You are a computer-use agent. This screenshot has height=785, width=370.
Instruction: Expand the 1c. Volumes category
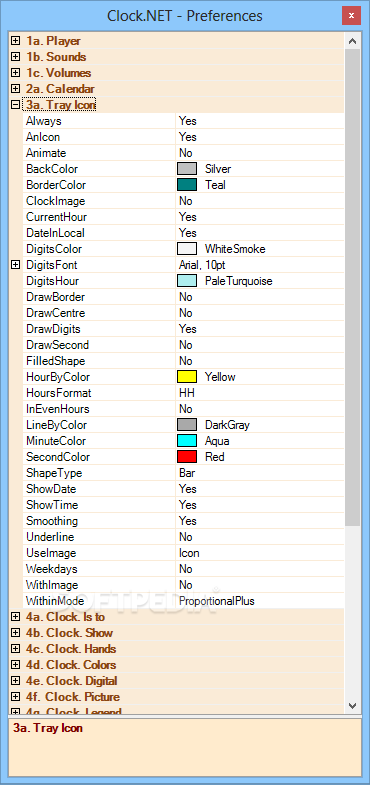pyautogui.click(x=16, y=73)
